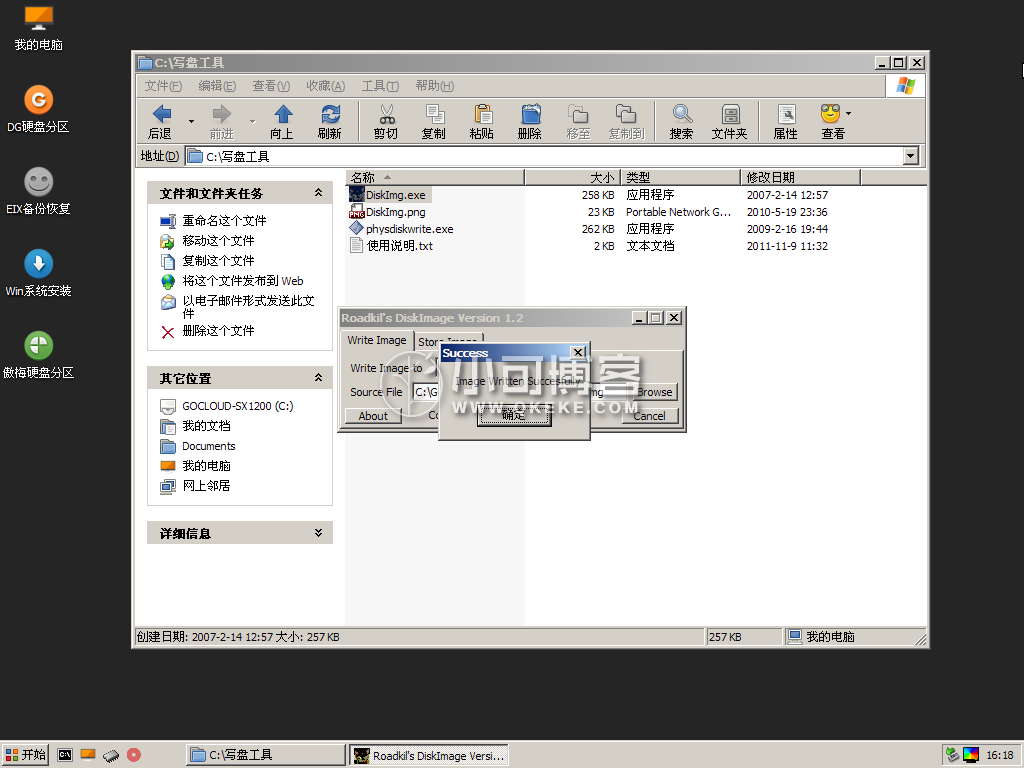This screenshot has height=768, width=1024.
Task: Open the Tools menu (工具)
Action: coord(380,86)
